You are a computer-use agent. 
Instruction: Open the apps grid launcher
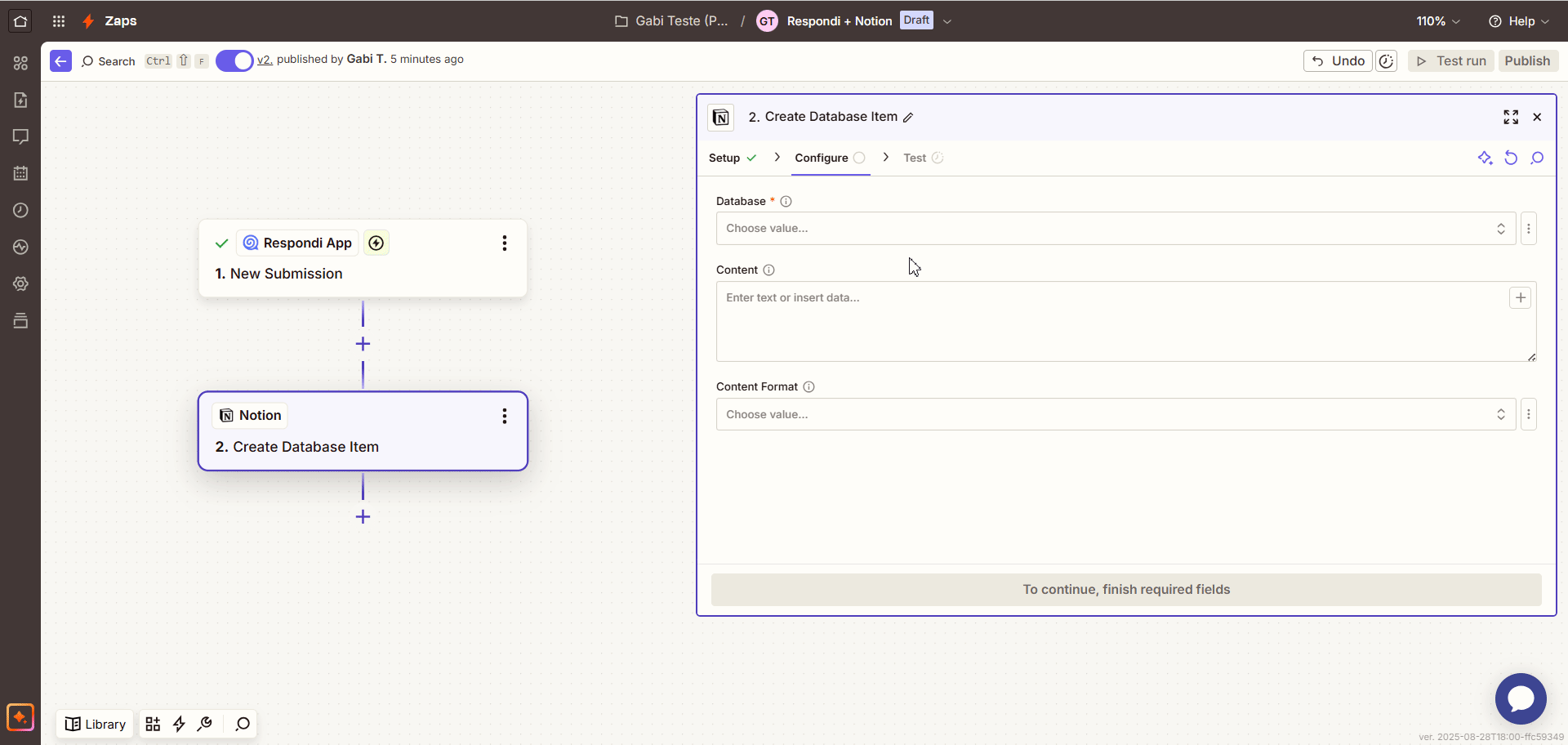tap(59, 21)
